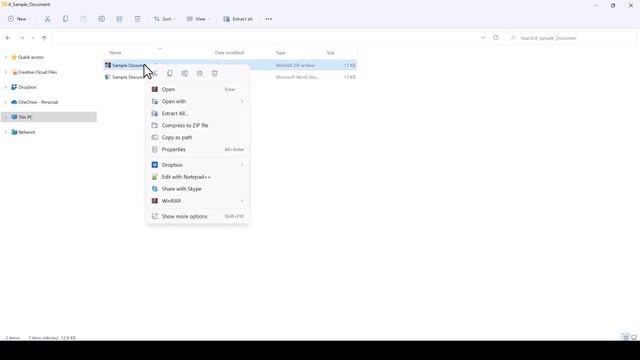Click the Rename icon in the top toolbar
This screenshot has height=360, width=640.
[101, 19]
